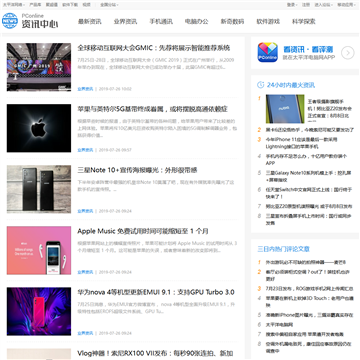Open hot news item 6 about 任天堂Switch
The height and width of the screenshot is (360, 360).
click(309, 193)
